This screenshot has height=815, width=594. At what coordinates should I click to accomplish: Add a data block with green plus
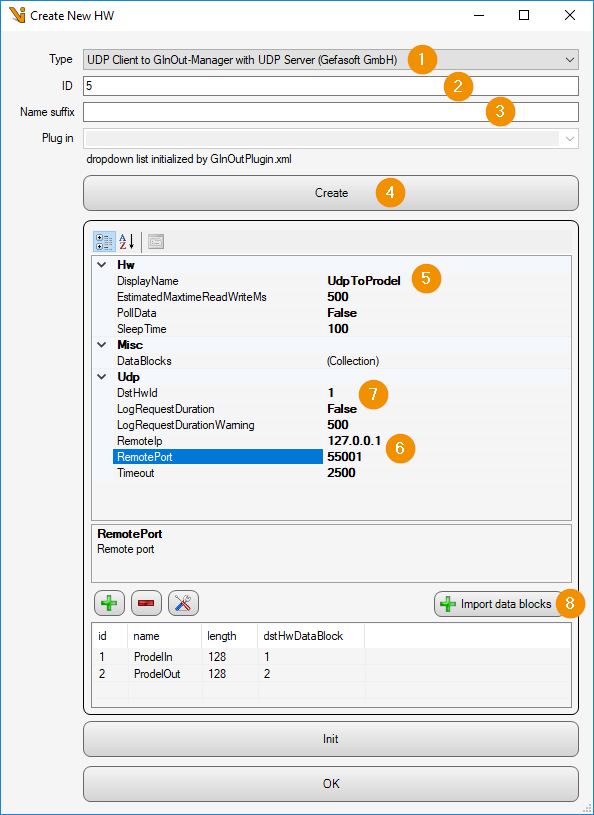109,603
